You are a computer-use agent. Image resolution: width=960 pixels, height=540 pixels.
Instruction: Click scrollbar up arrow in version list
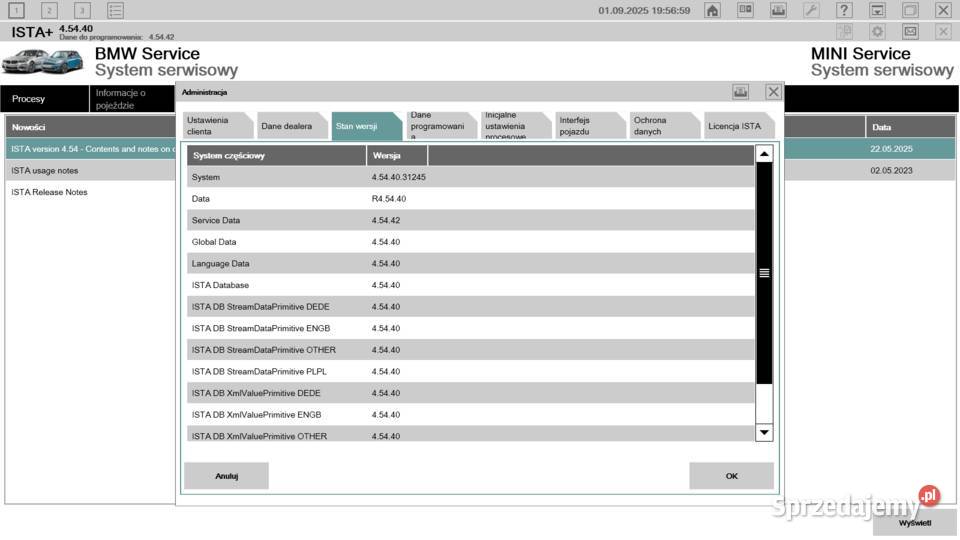coord(764,154)
